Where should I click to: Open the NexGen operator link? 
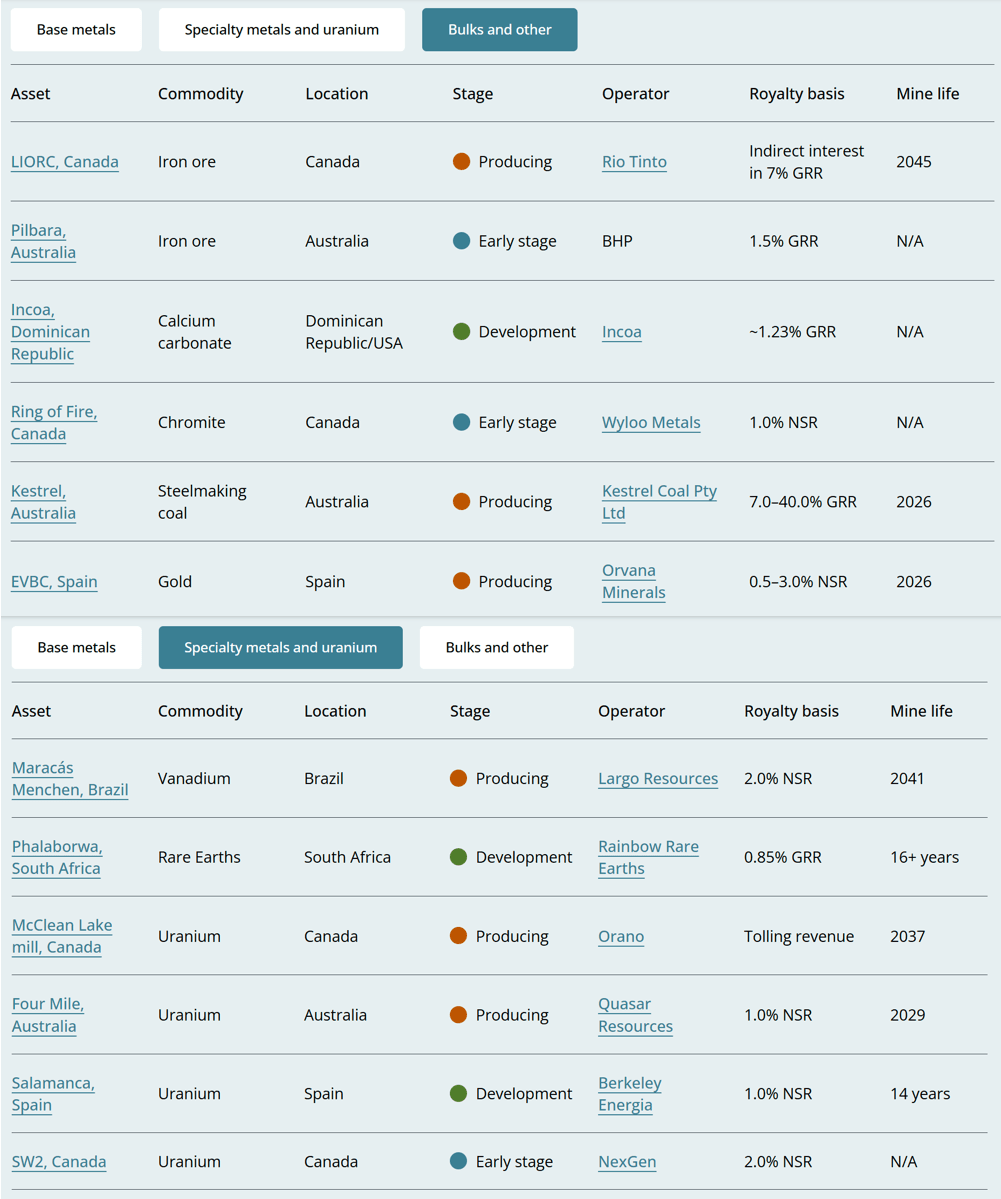[627, 1162]
